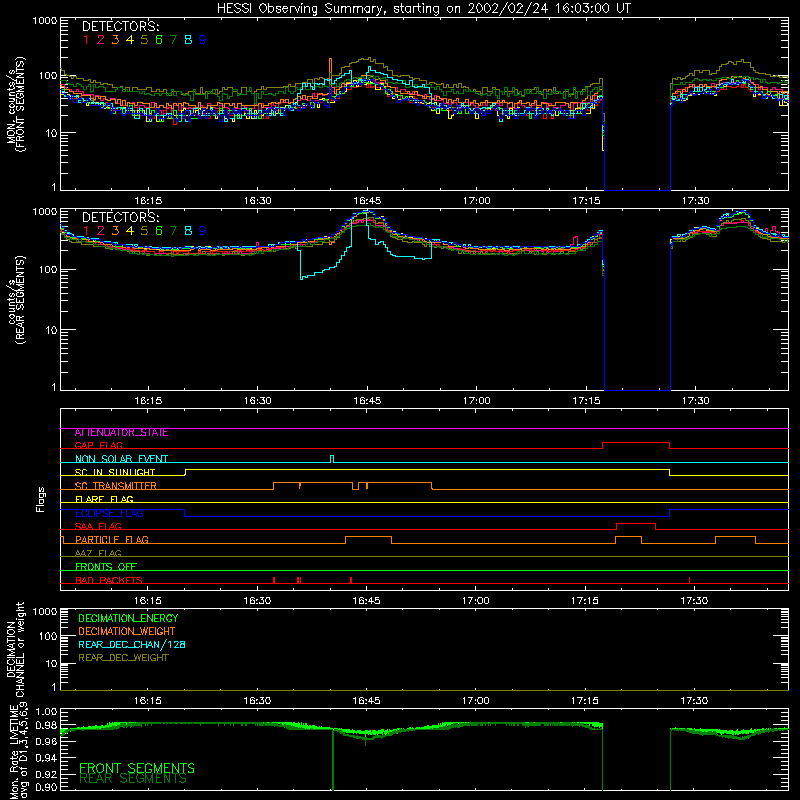Viewport: 800px width, 800px height.
Task: Click REAR_DEC_CHAN/128 legend entry
Action: coord(132,645)
